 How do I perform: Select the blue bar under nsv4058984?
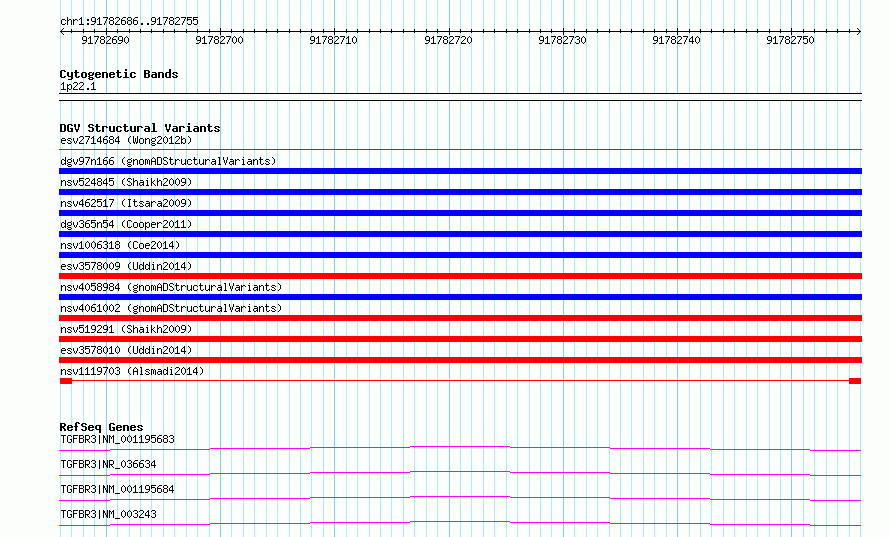coord(460,297)
